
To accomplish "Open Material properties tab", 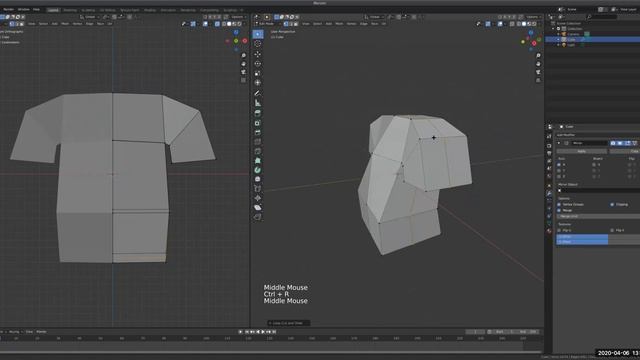I will point(549,231).
